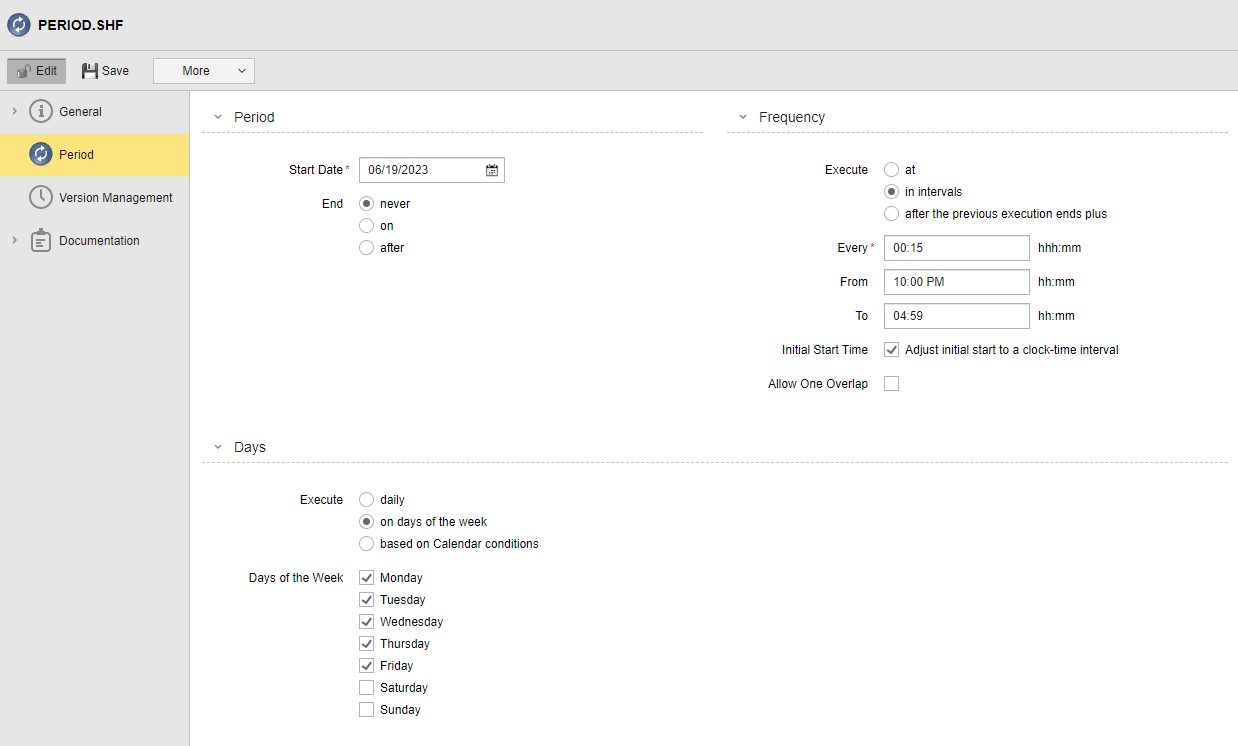Enable Allow One Overlap
The height and width of the screenshot is (746, 1238).
click(891, 383)
